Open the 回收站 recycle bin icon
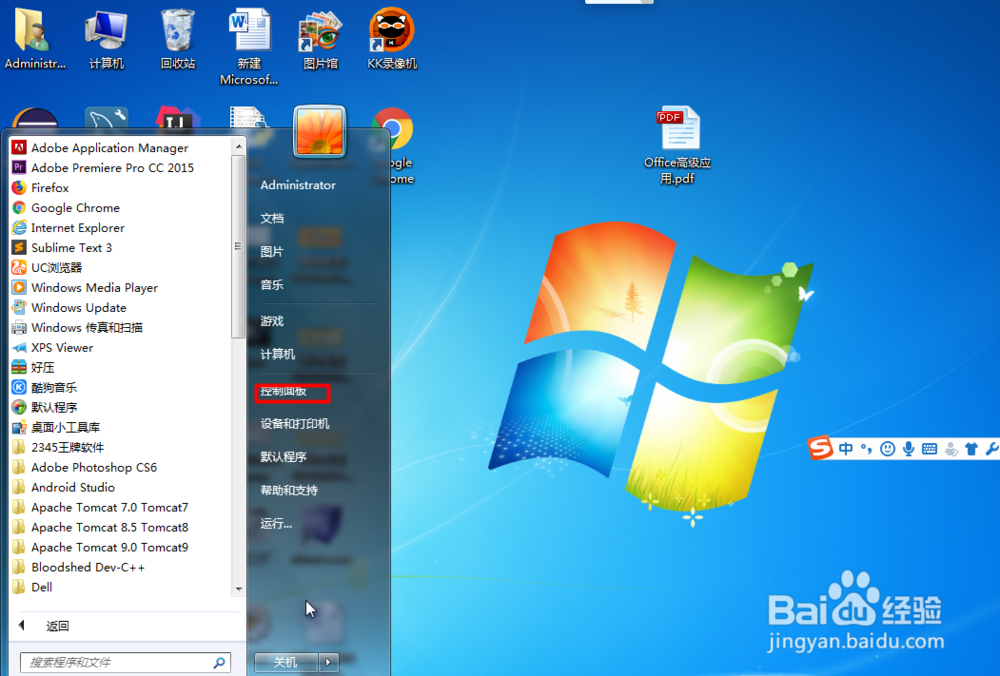Viewport: 1000px width, 676px height. click(x=178, y=38)
